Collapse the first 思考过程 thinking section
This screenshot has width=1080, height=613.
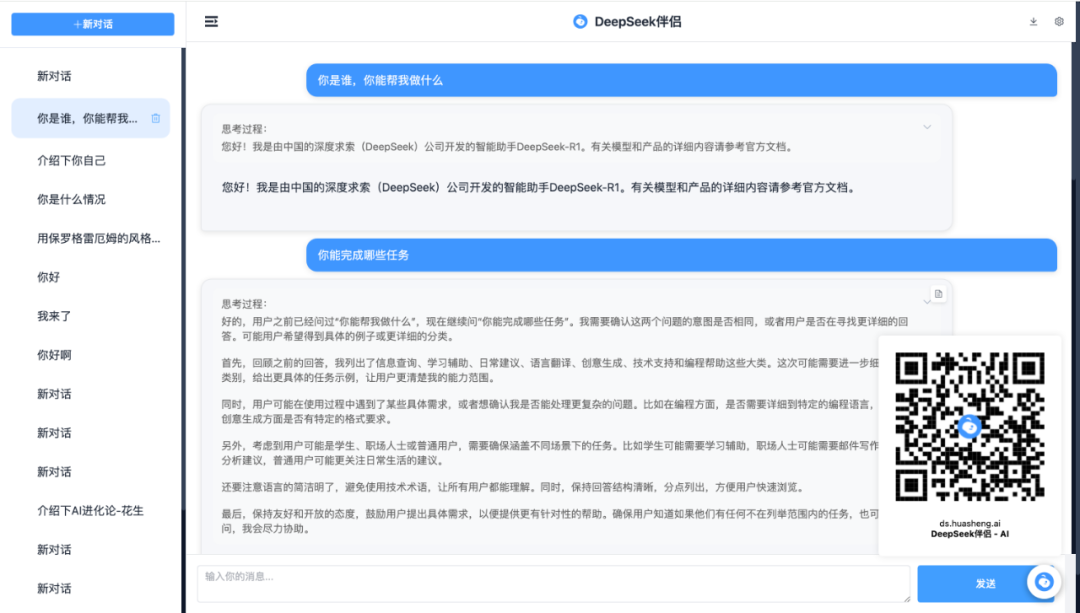pos(927,127)
